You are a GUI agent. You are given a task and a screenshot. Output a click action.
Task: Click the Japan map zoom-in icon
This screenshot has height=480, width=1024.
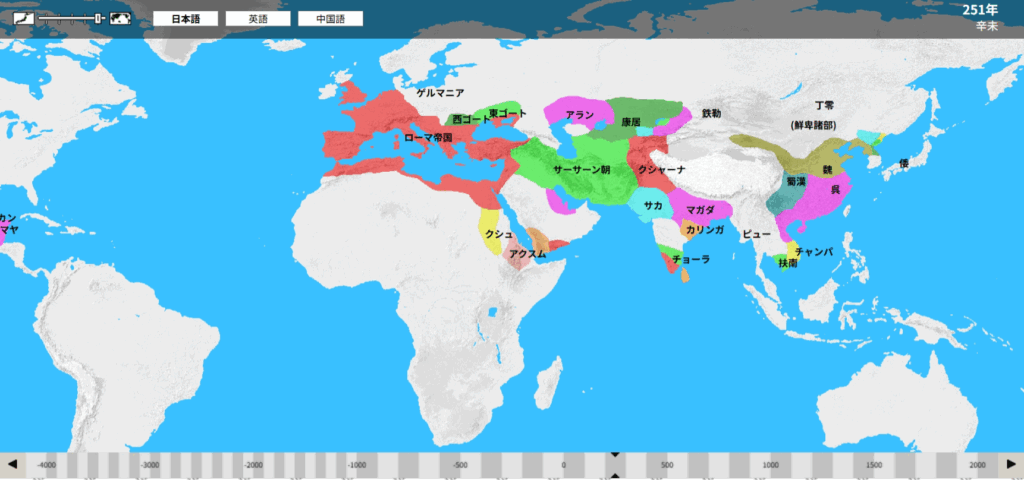[x=24, y=19]
